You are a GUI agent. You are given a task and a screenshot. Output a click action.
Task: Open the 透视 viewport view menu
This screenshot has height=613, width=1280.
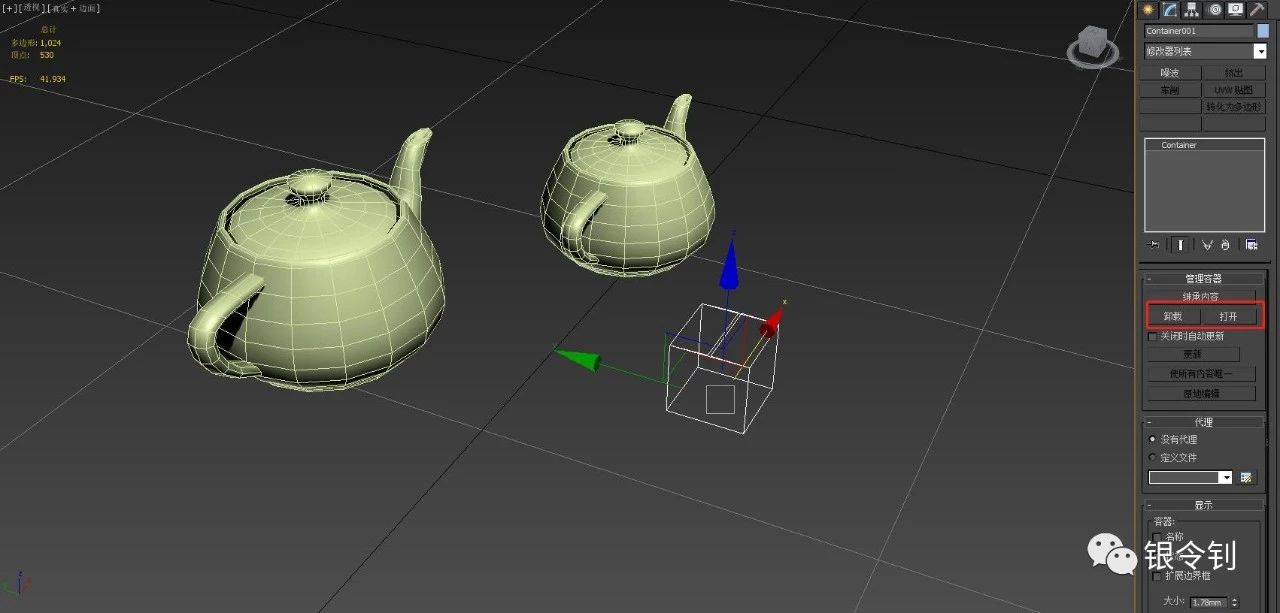coord(31,8)
